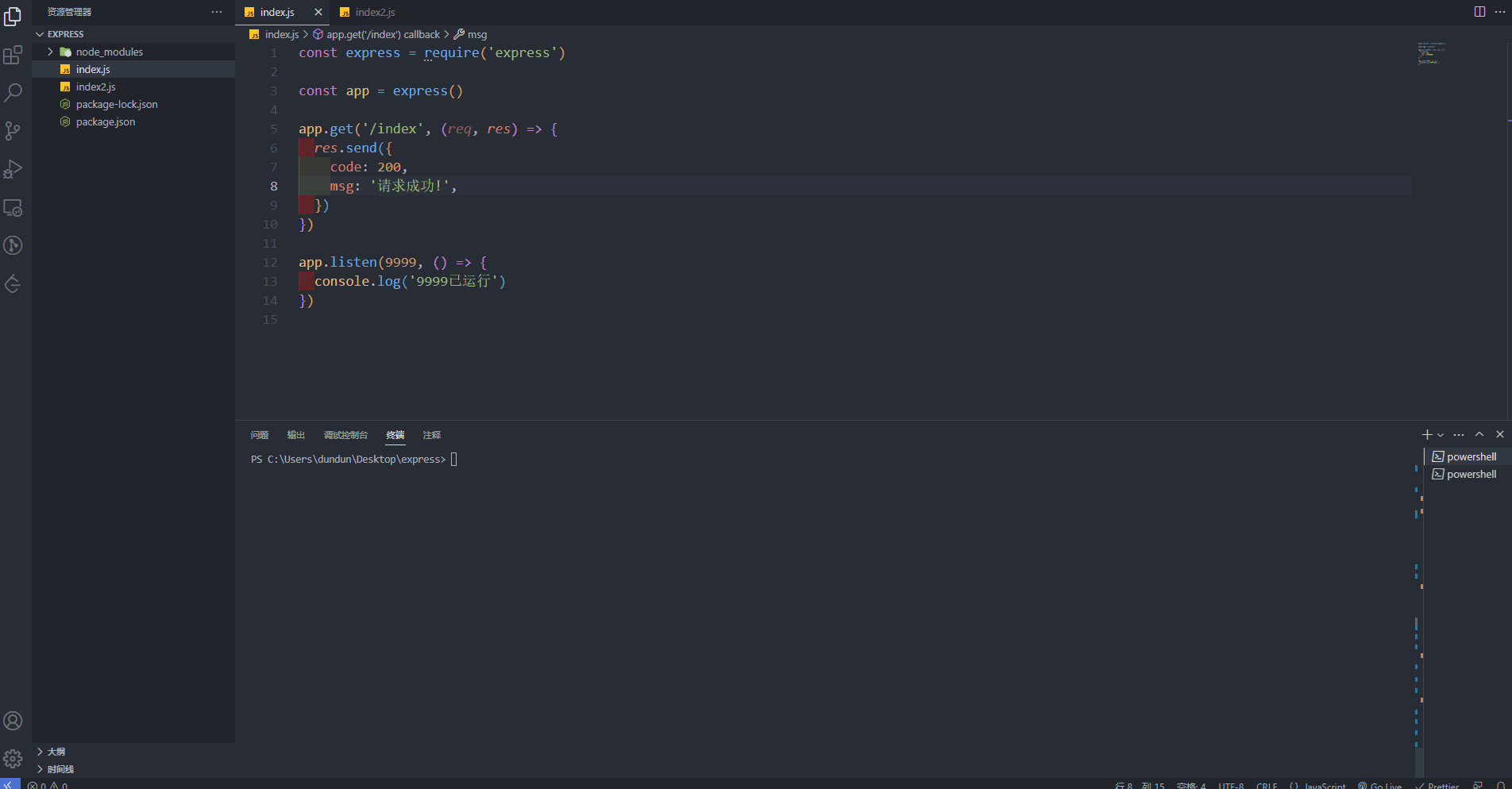
Task: Change the CRLF end of line sequence
Action: [x=1267, y=785]
